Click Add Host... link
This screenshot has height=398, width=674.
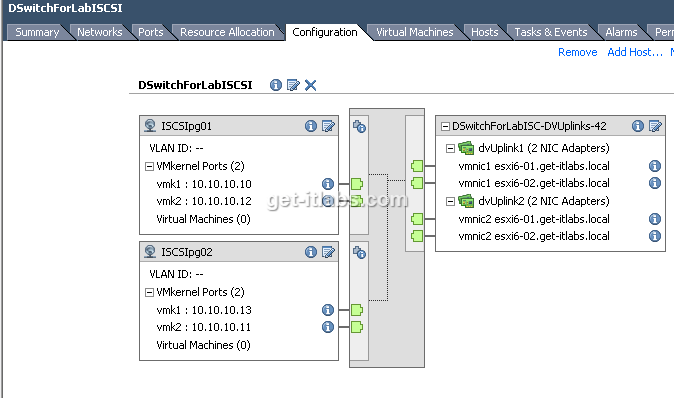point(635,52)
